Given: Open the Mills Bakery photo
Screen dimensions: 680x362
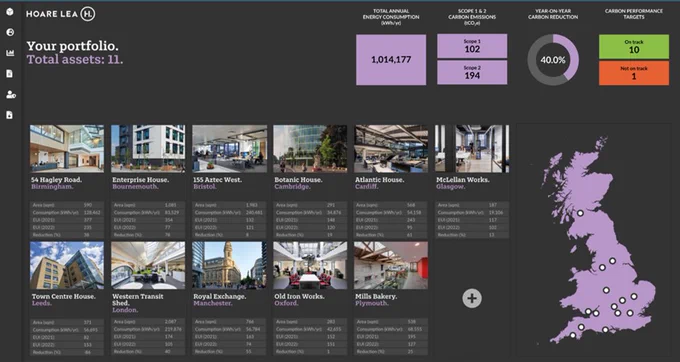Looking at the screenshot, I should click(x=391, y=265).
